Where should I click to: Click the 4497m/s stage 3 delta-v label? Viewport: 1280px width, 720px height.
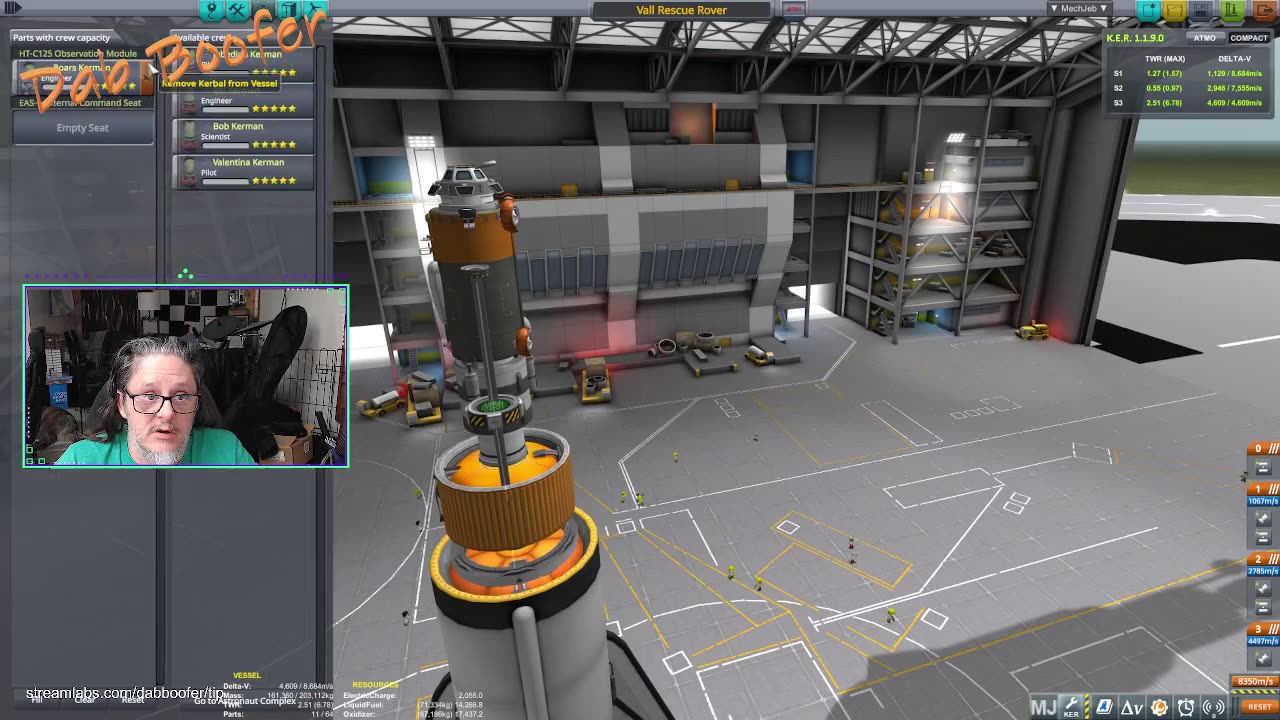coord(1262,641)
